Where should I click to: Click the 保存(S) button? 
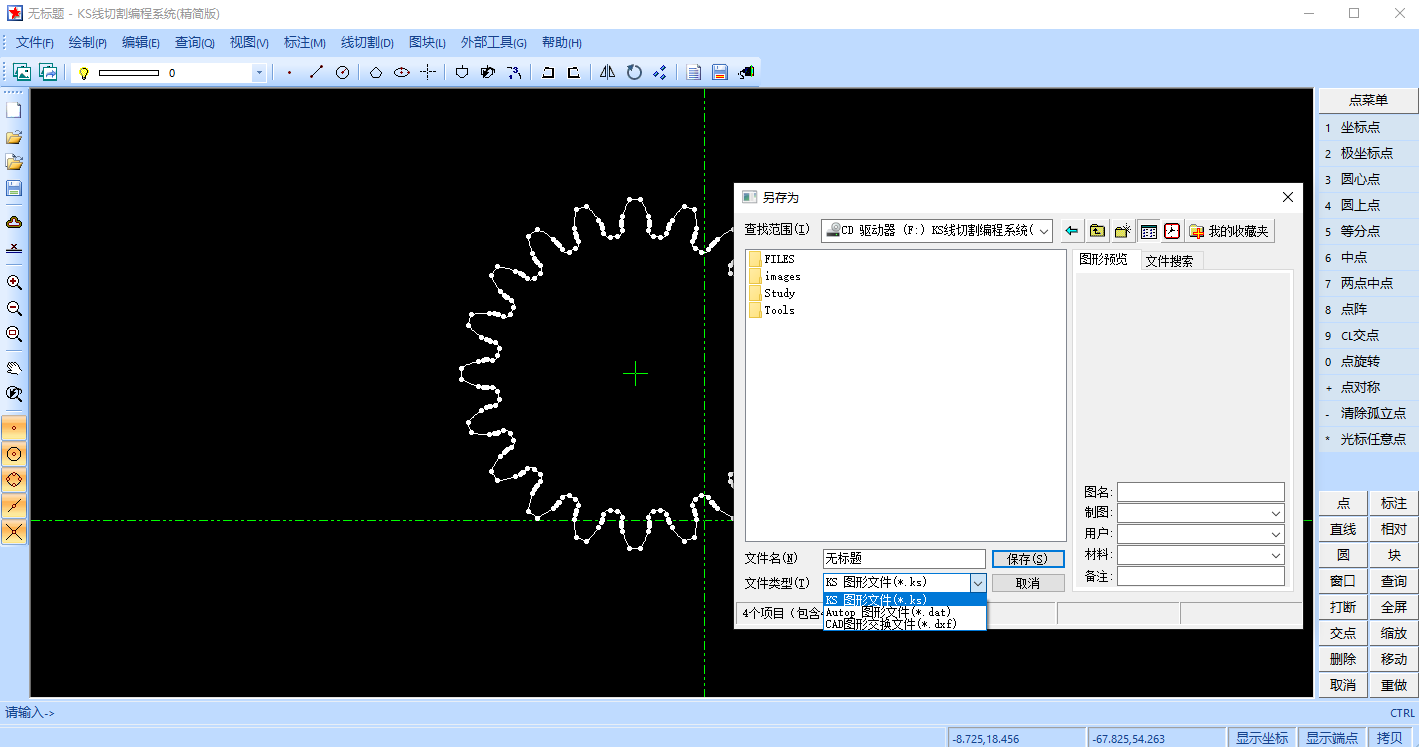click(1028, 558)
